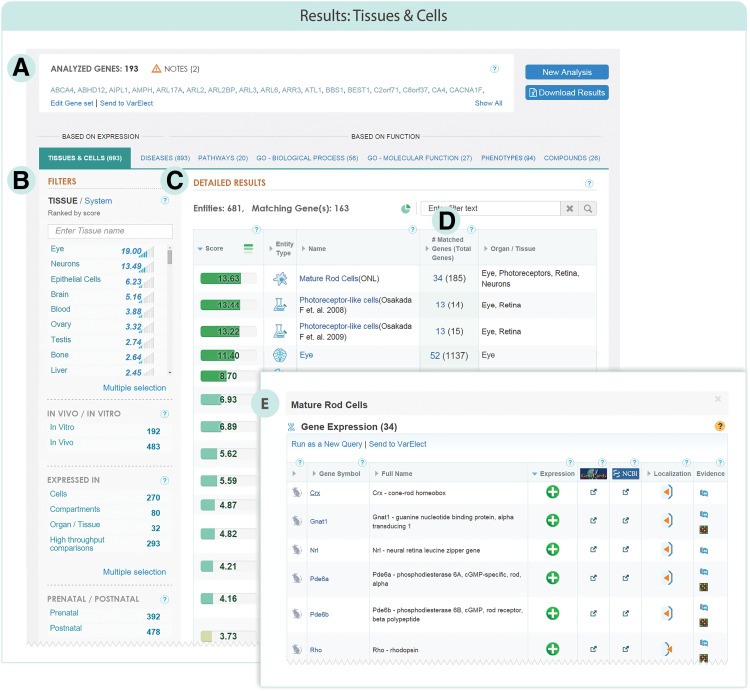Click the green plus Expression icon for Crx

(x=552, y=492)
